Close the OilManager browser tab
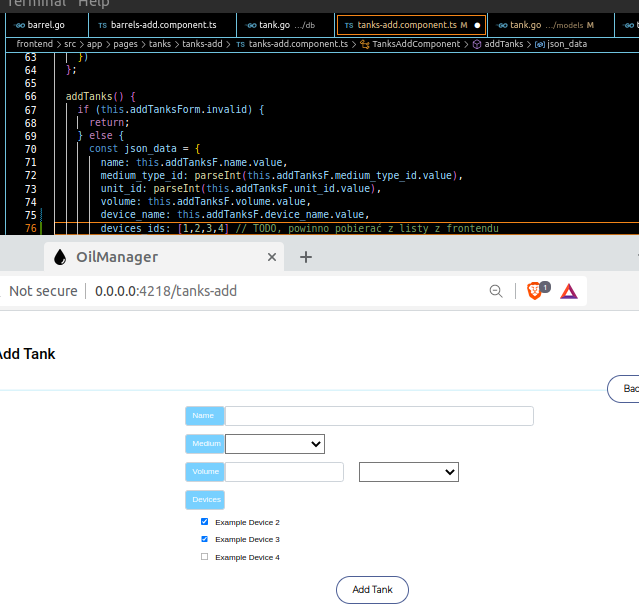The image size is (639, 612). click(271, 257)
